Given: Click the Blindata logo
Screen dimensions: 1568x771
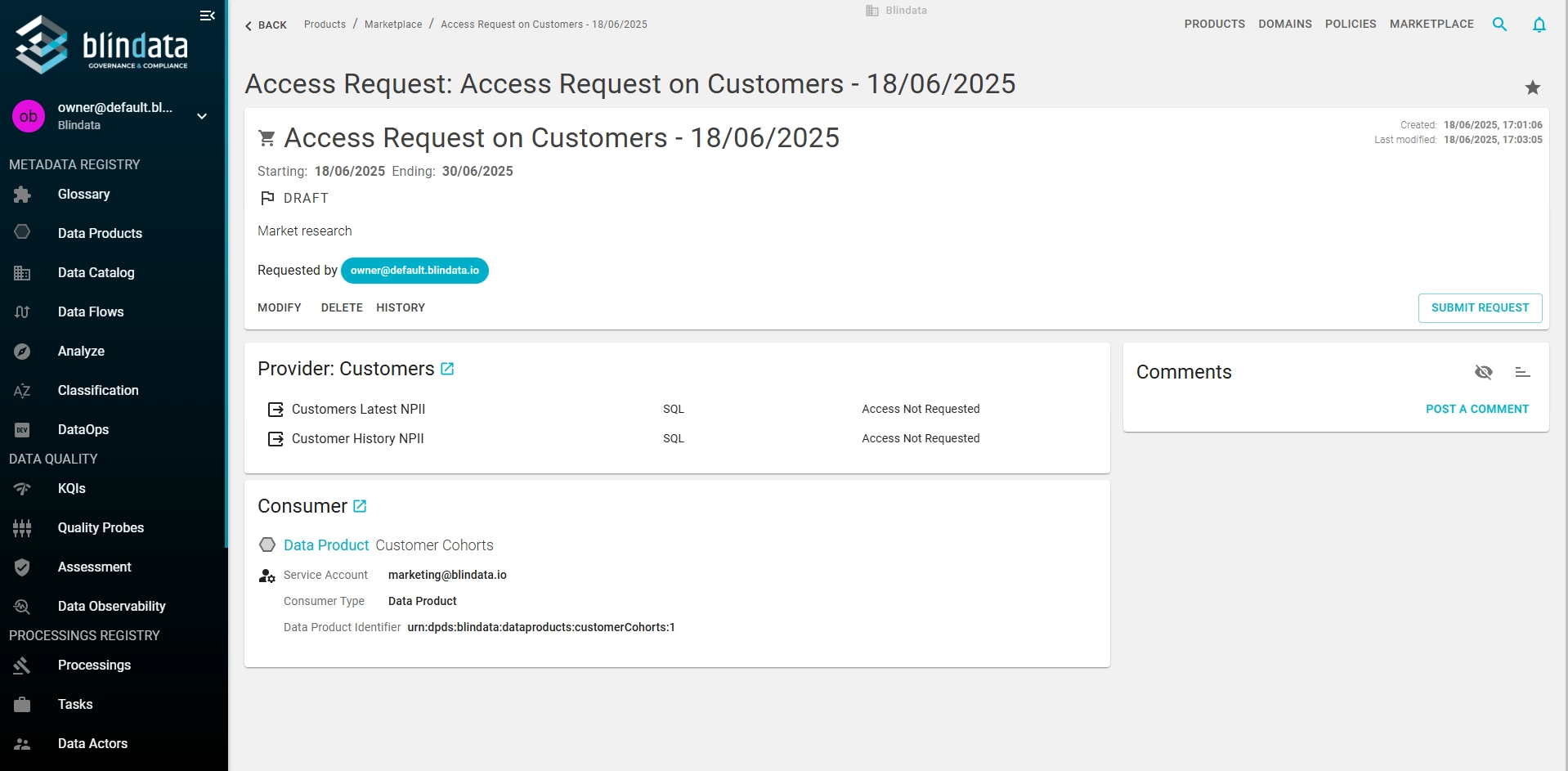Looking at the screenshot, I should [101, 45].
